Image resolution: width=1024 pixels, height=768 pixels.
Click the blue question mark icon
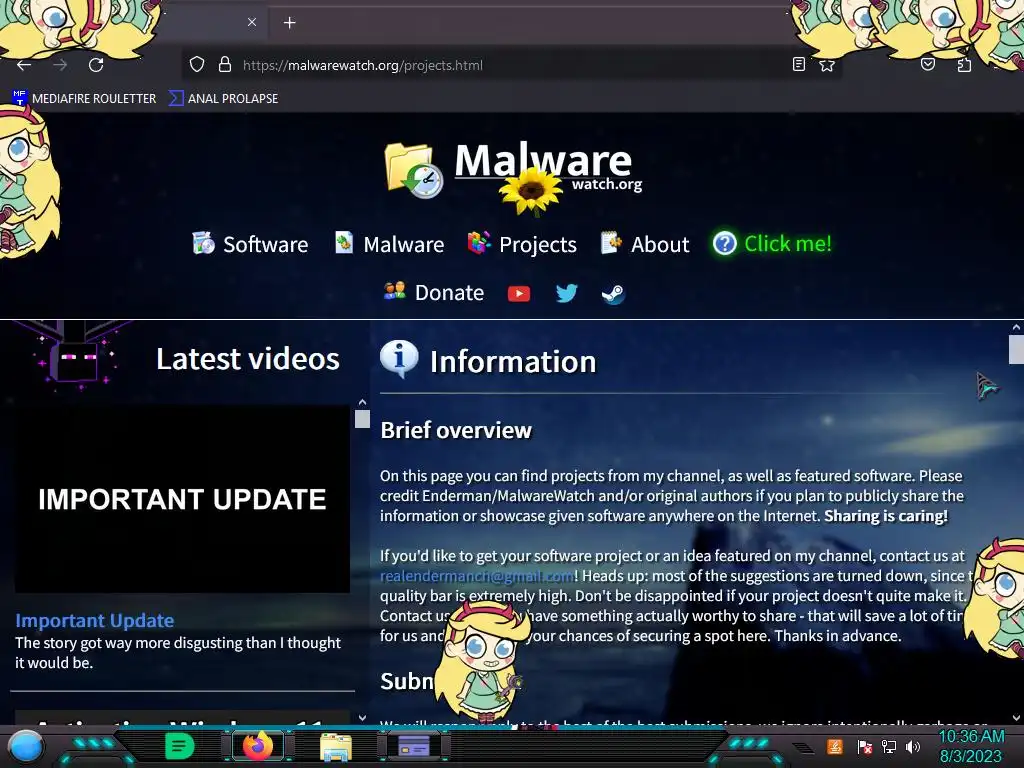724,244
